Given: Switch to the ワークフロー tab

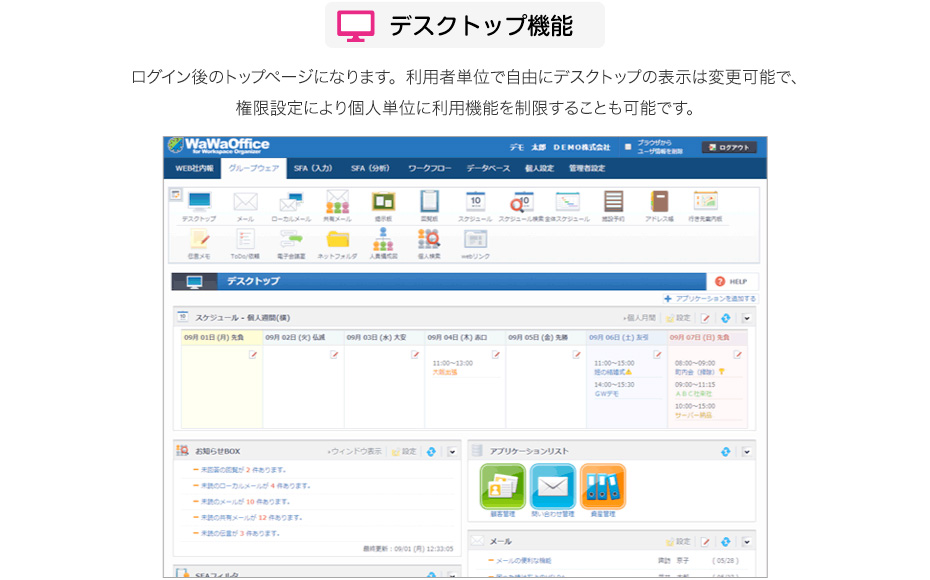Looking at the screenshot, I should (429, 168).
